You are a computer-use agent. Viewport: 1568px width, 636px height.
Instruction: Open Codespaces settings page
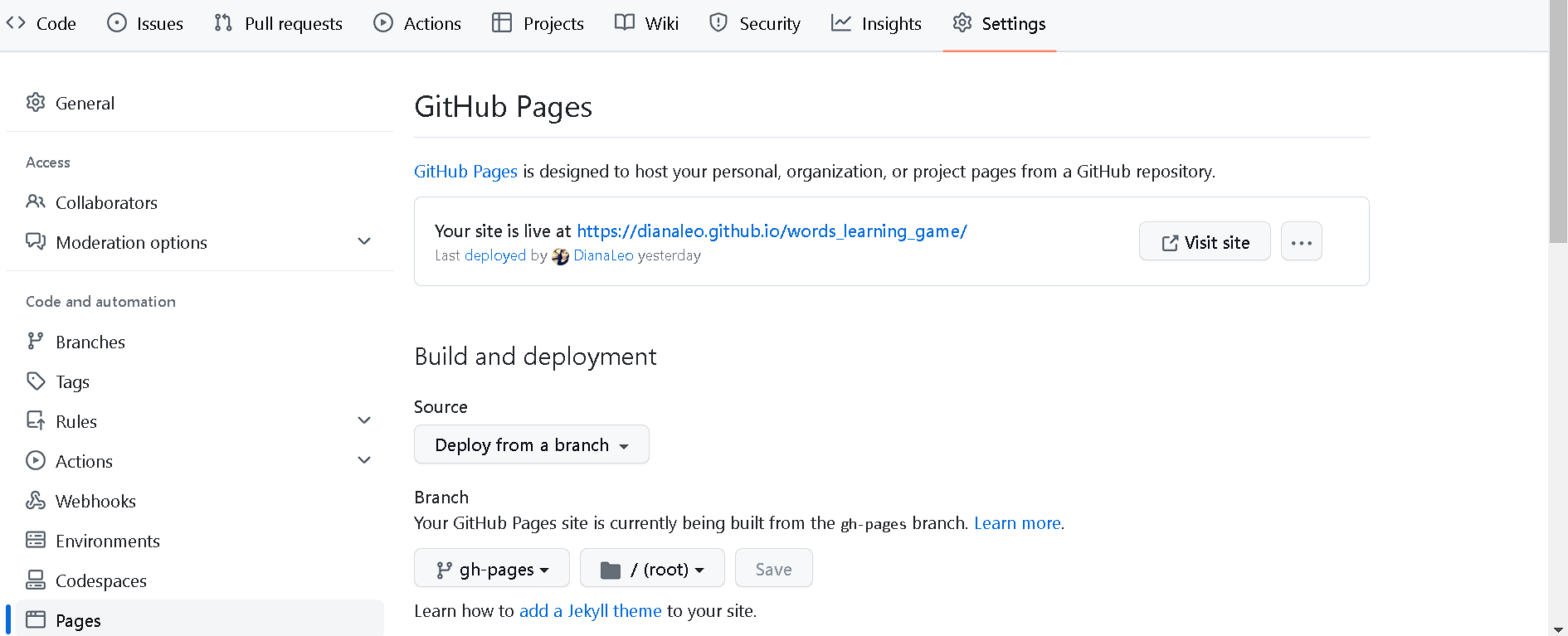point(200,580)
